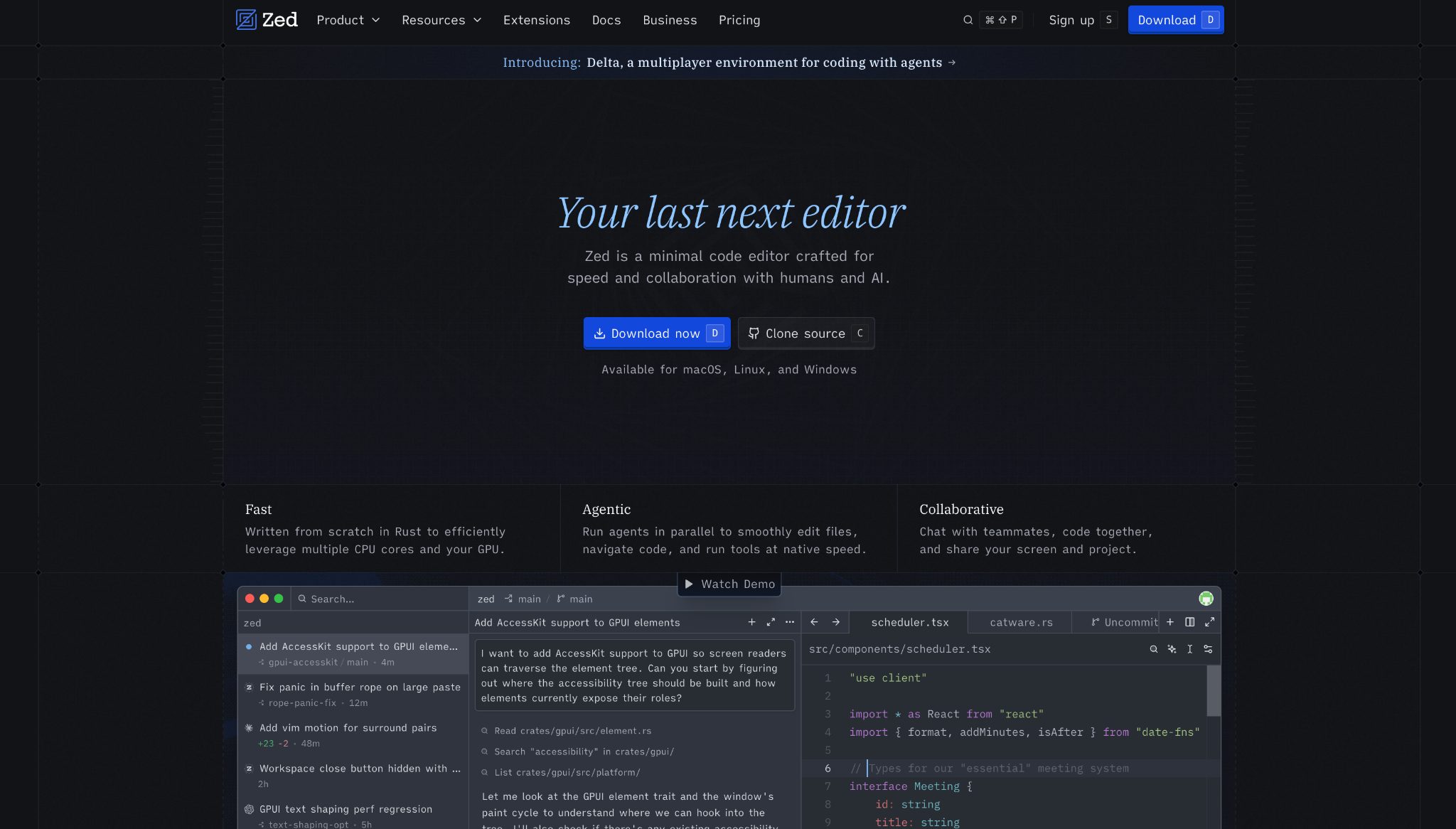Play the Watch Demo video
The width and height of the screenshot is (1456, 829).
(729, 584)
